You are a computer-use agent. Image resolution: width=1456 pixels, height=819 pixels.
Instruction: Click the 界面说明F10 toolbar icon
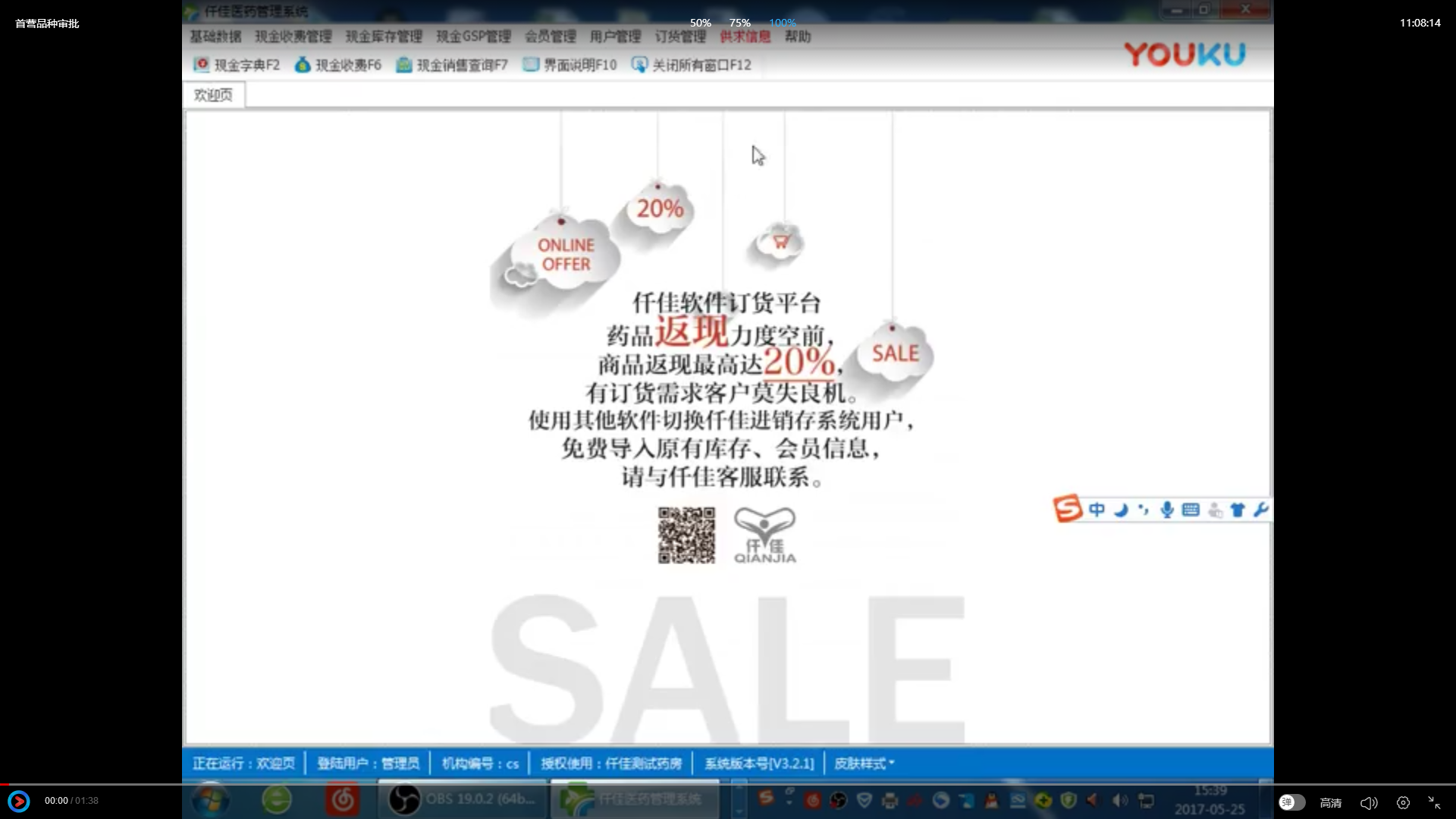(531, 64)
